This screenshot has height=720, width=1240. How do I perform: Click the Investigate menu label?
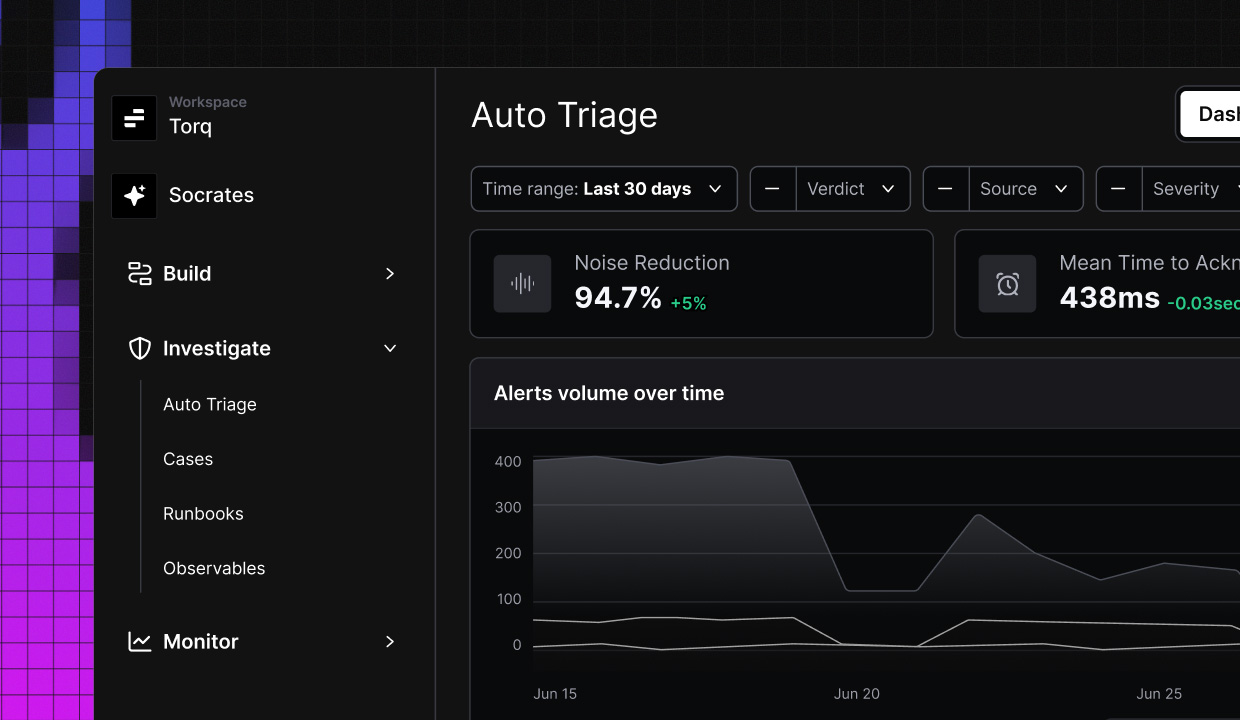coord(217,348)
